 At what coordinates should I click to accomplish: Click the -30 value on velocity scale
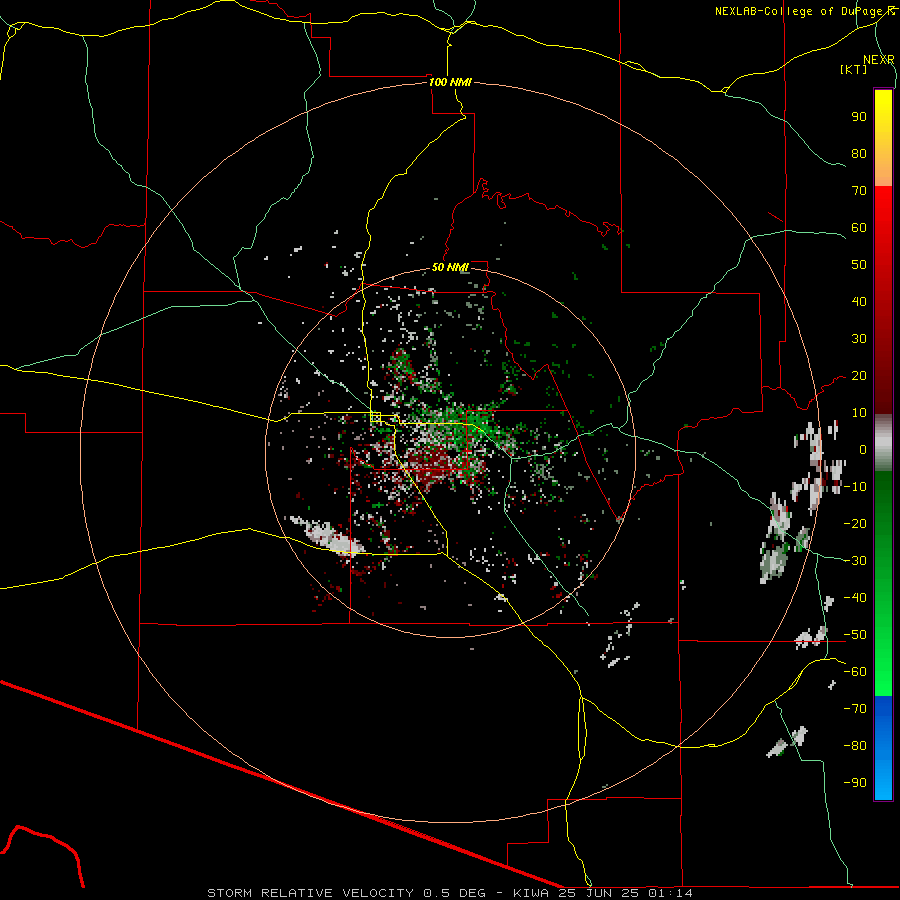(x=855, y=561)
